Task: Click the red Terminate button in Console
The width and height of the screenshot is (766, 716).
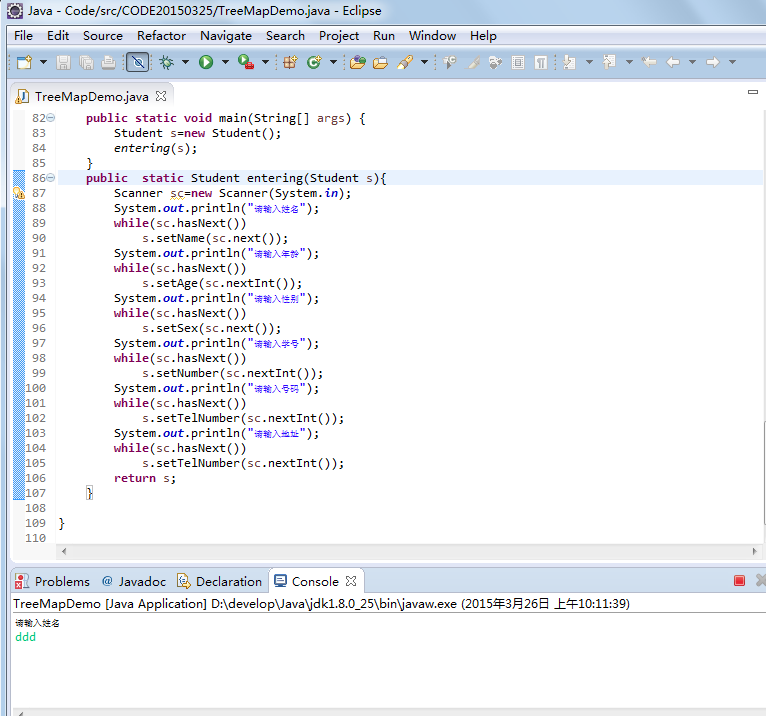Action: 739,581
